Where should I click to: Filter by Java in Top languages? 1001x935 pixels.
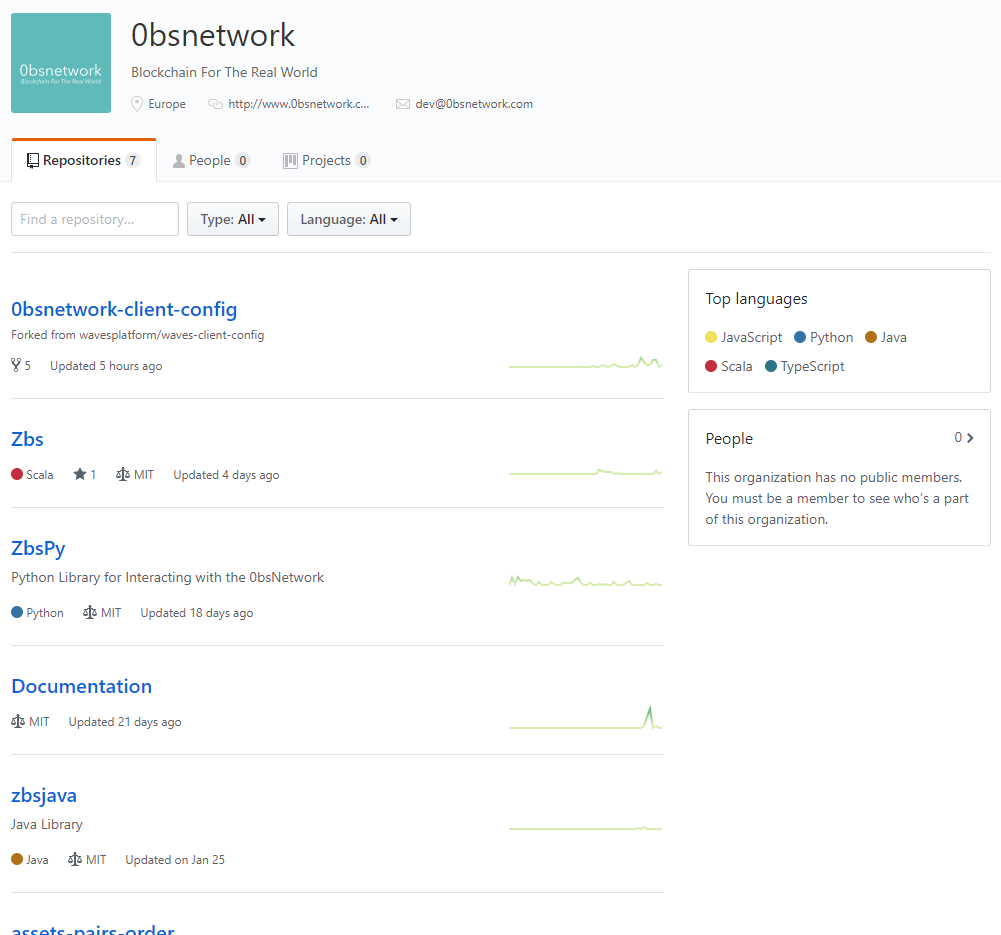coord(886,337)
